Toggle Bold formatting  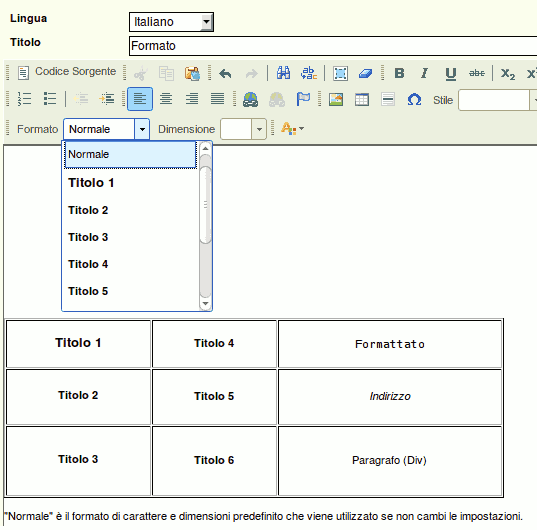pyautogui.click(x=399, y=73)
